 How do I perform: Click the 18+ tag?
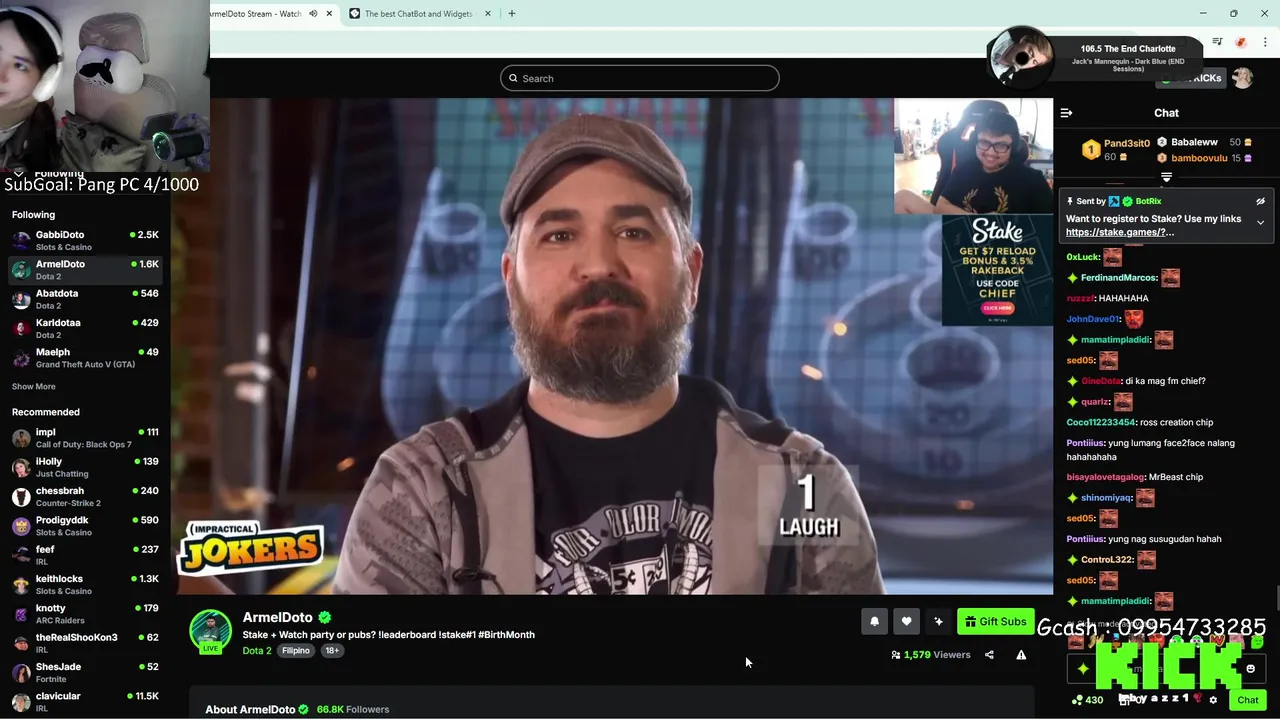332,651
